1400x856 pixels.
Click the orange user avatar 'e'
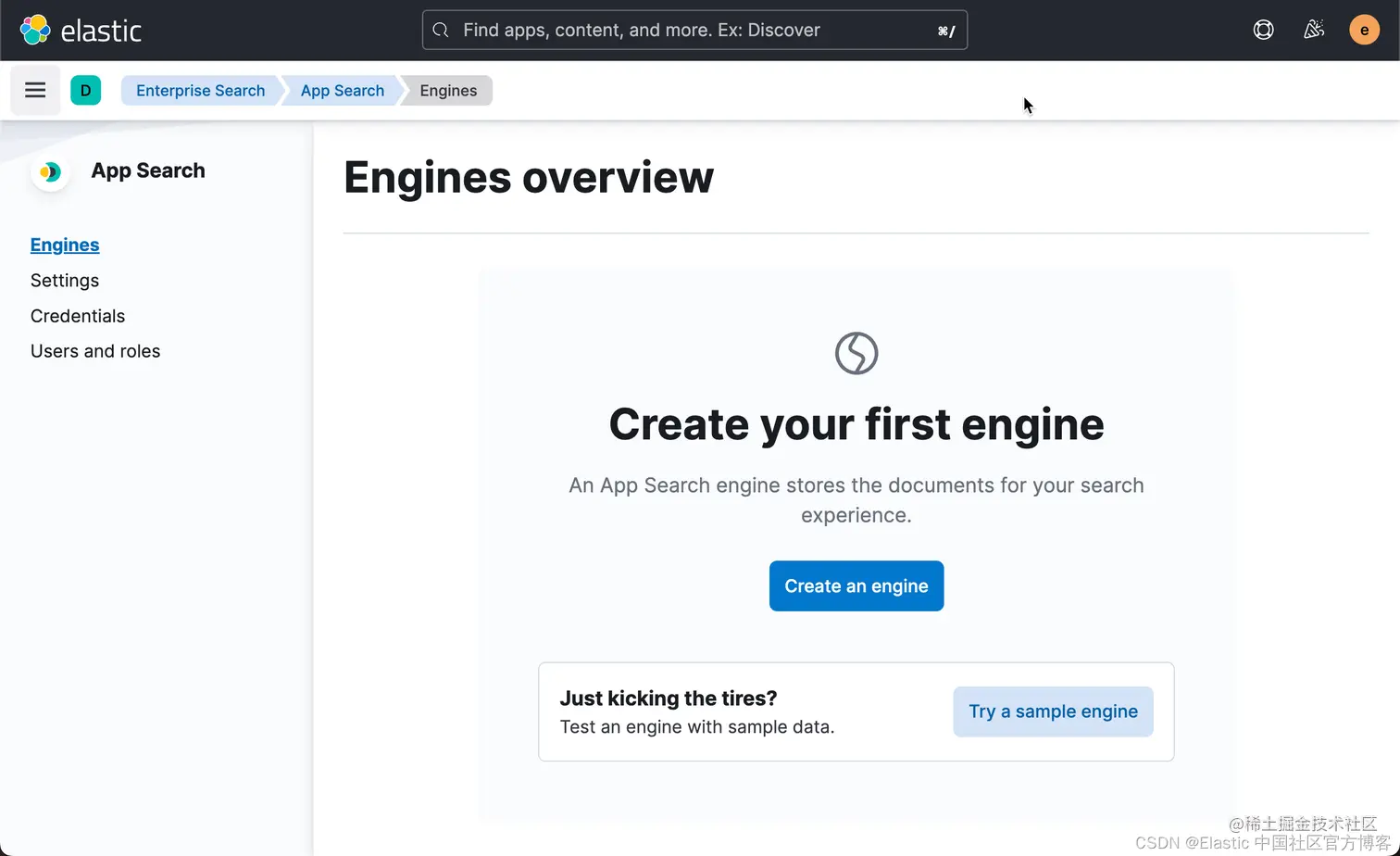tap(1364, 30)
